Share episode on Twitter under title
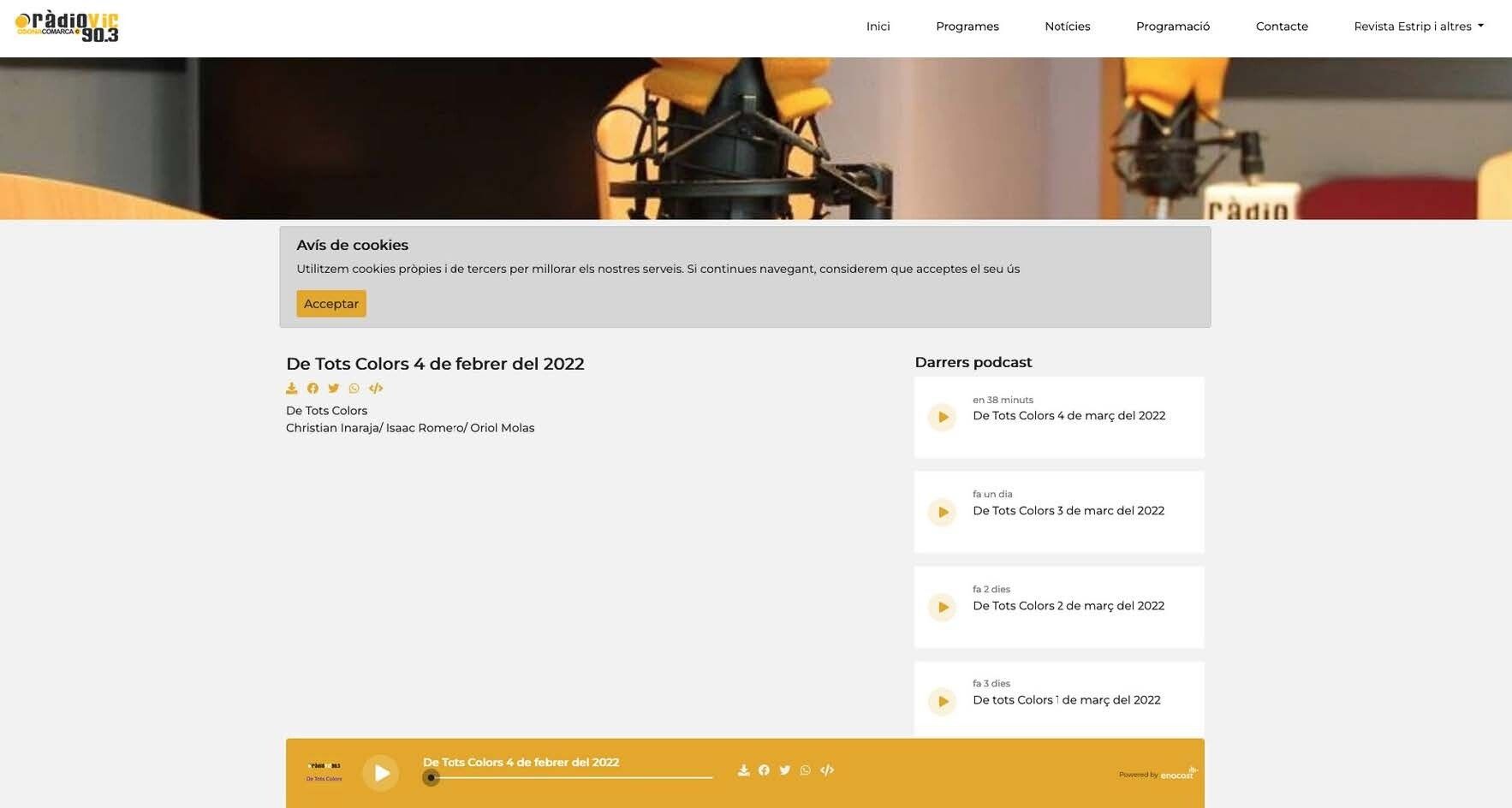 click(334, 389)
